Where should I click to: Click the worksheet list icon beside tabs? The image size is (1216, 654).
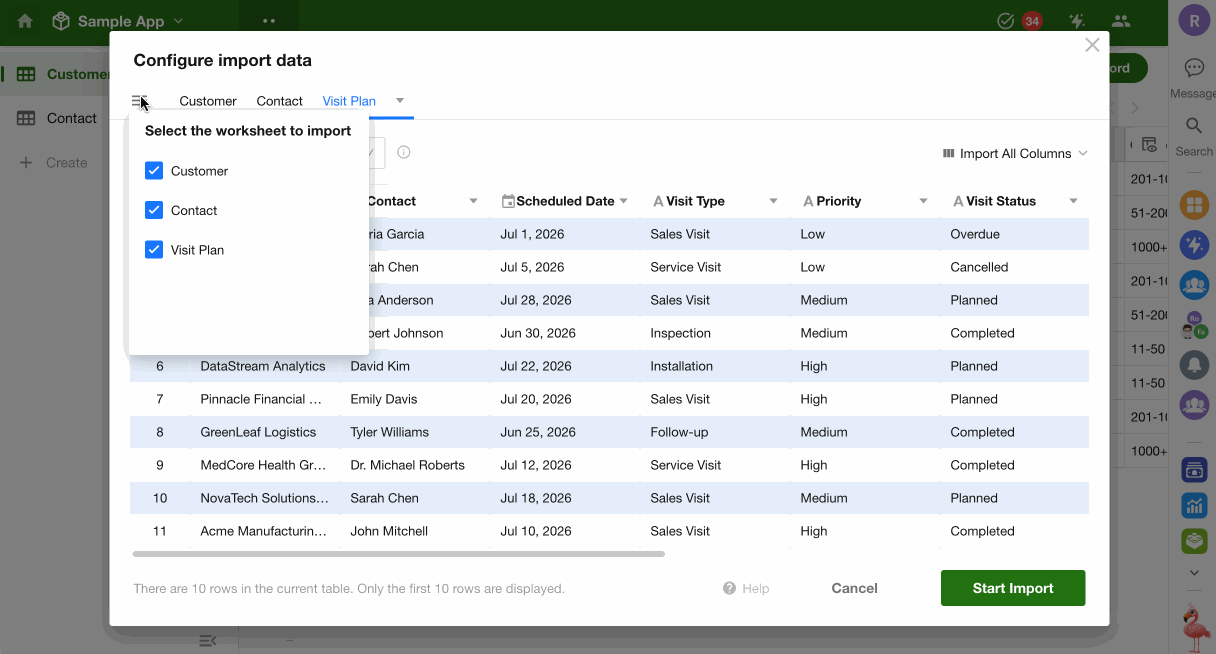(x=139, y=101)
